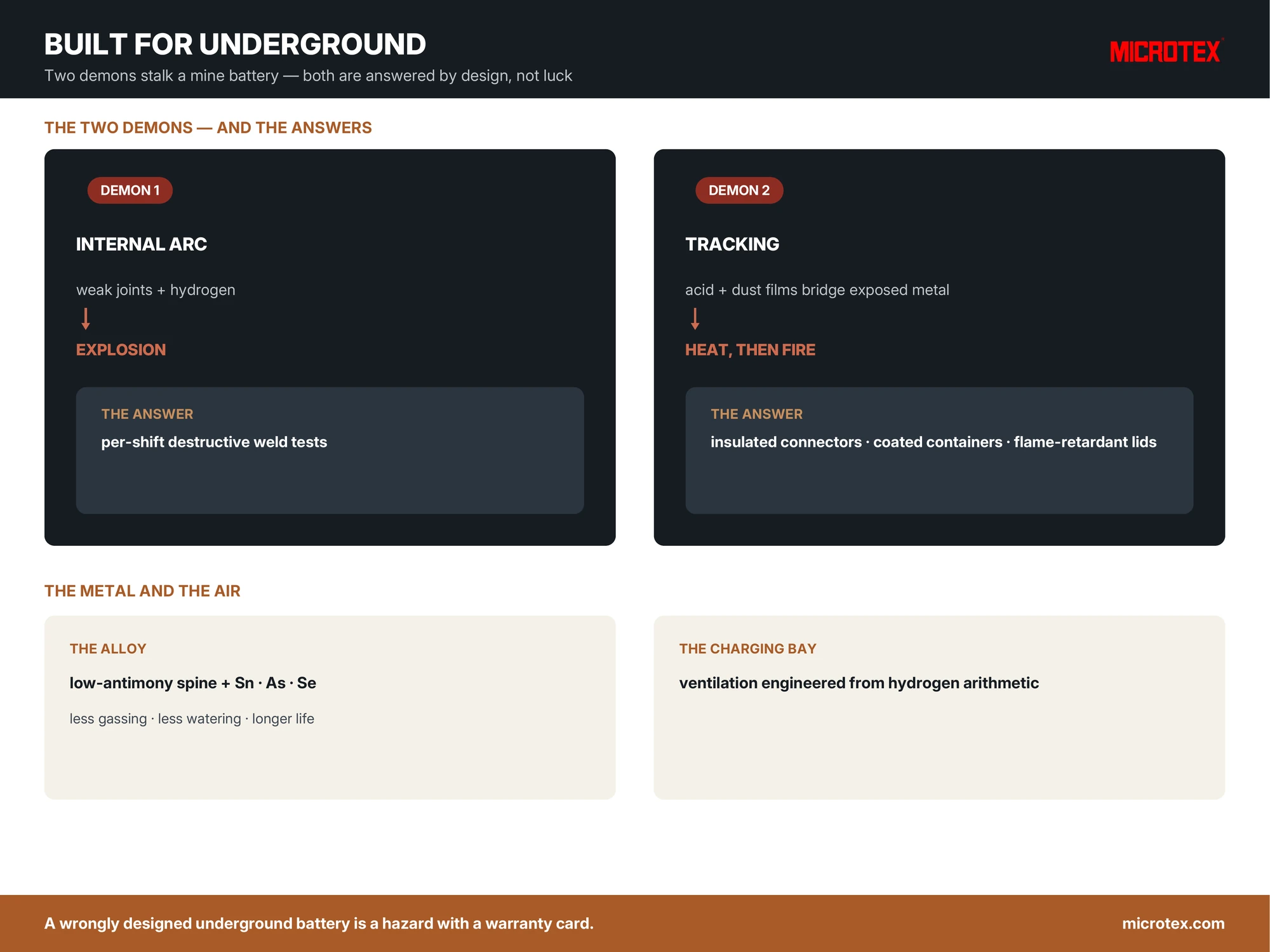Click the 'HEAT, THEN FIRE' label
This screenshot has width=1270, height=952.
[x=750, y=350]
